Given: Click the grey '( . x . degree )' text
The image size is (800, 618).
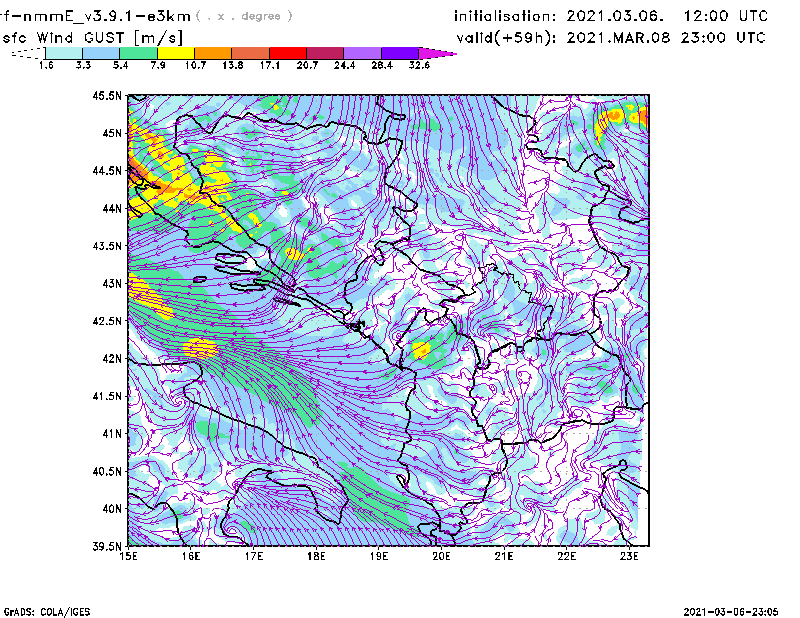Looking at the screenshot, I should click(x=244, y=16).
